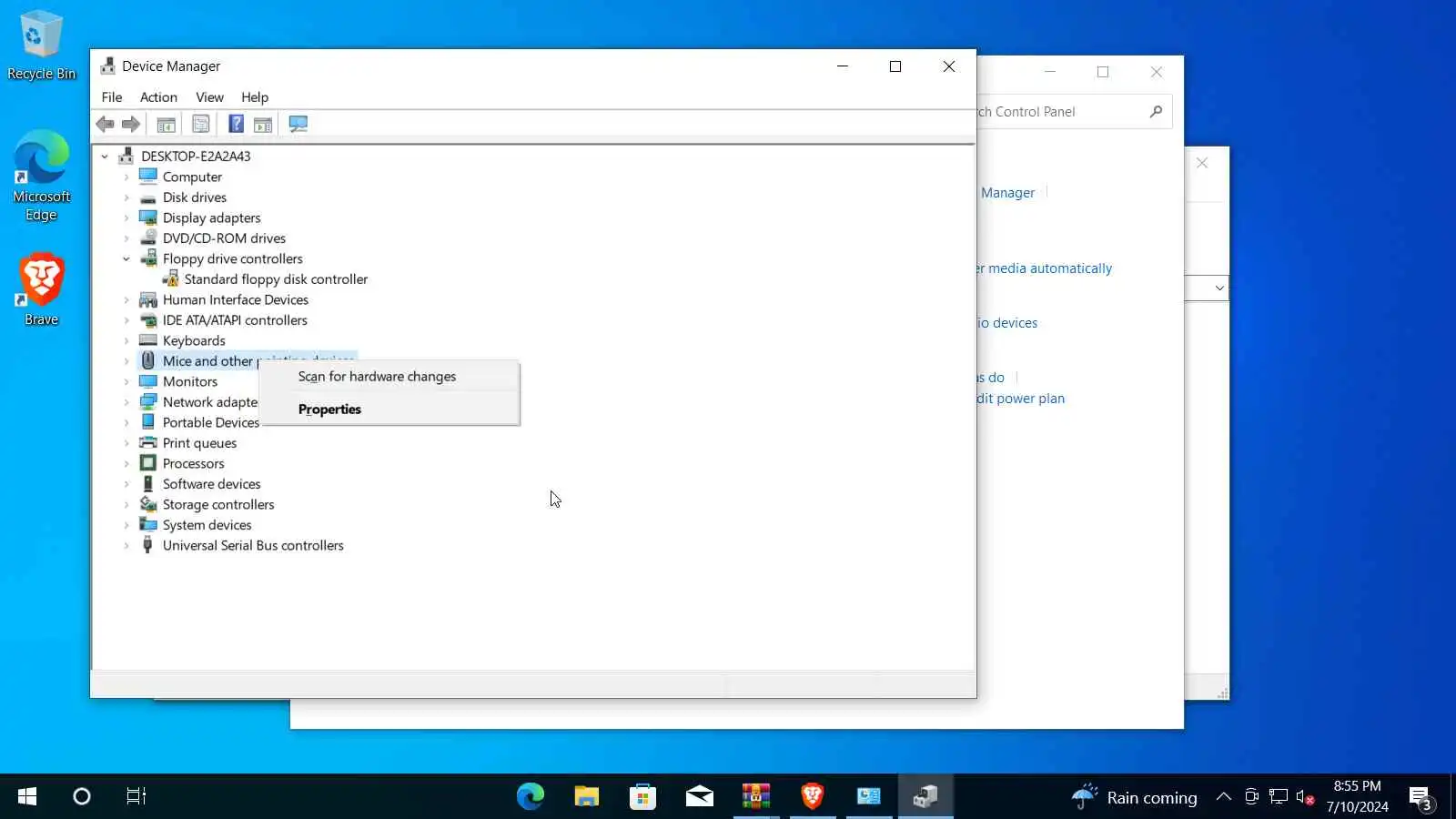The width and height of the screenshot is (1456, 819).
Task: Switch to Control Panel taskbar icon
Action: click(869, 796)
